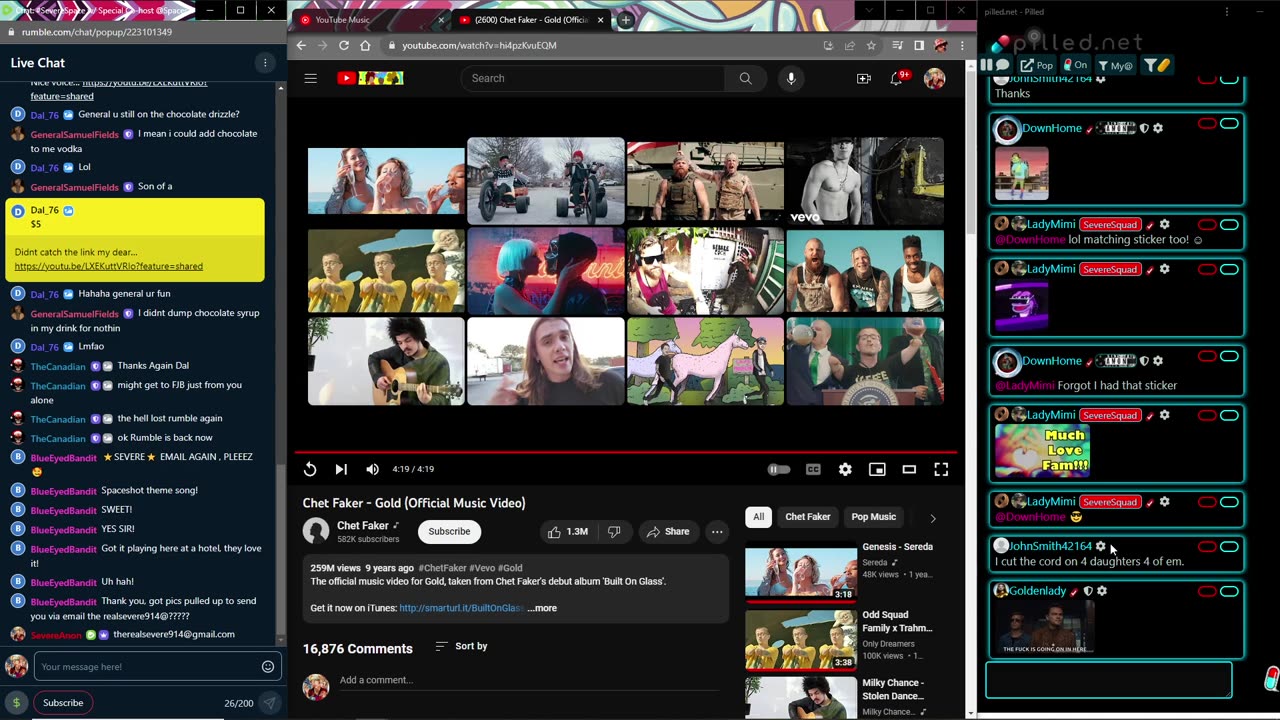Reload the YouTube page

[344, 45]
